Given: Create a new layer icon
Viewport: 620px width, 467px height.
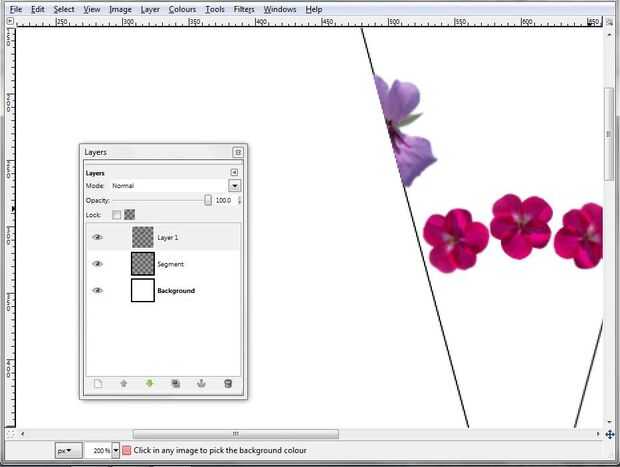Looking at the screenshot, I should tap(98, 384).
